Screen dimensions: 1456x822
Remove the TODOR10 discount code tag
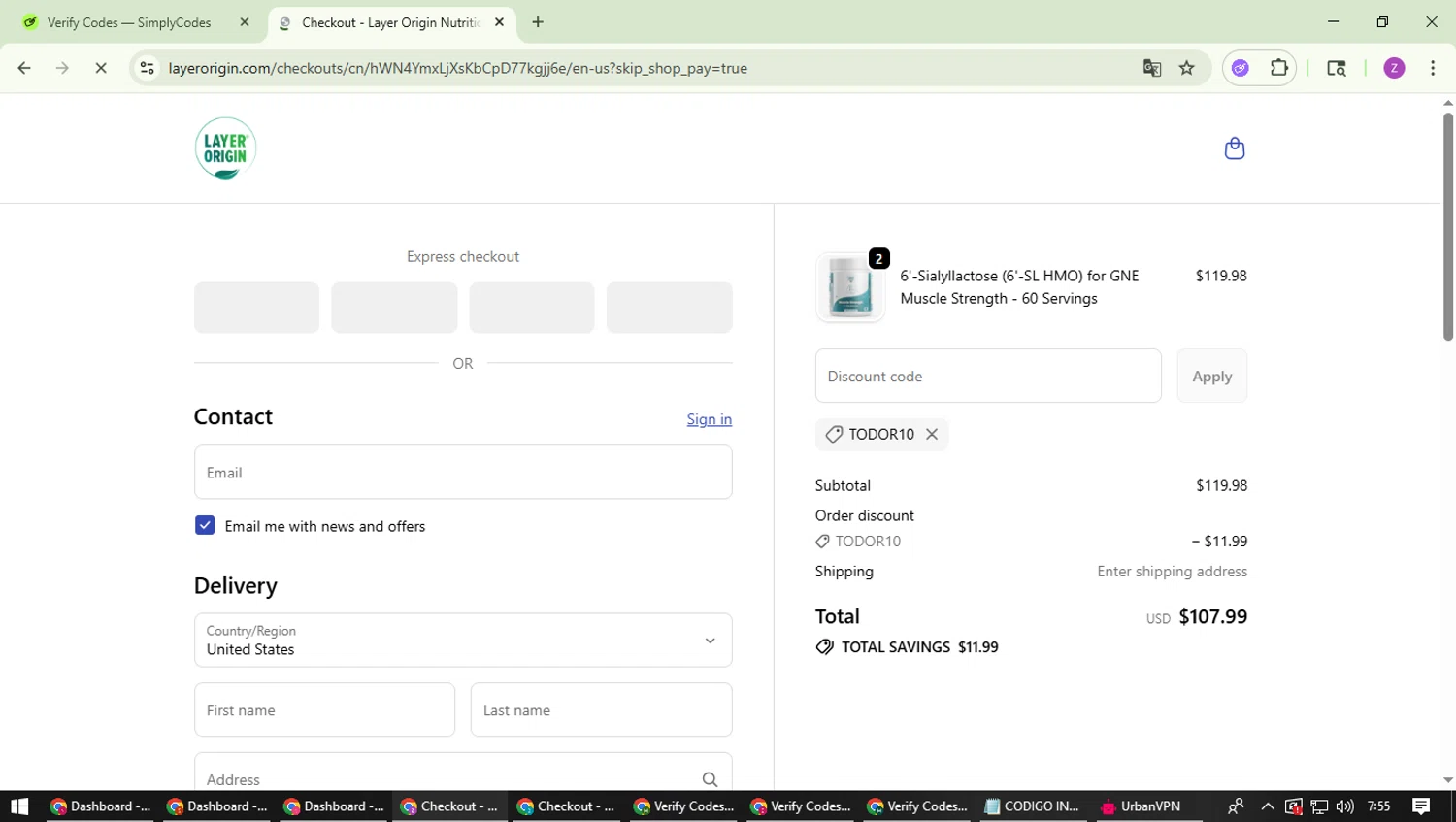pyautogui.click(x=932, y=434)
